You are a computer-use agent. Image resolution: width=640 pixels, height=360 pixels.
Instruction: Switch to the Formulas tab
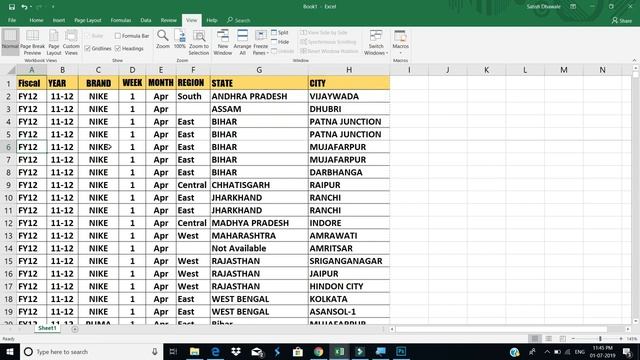tap(121, 20)
